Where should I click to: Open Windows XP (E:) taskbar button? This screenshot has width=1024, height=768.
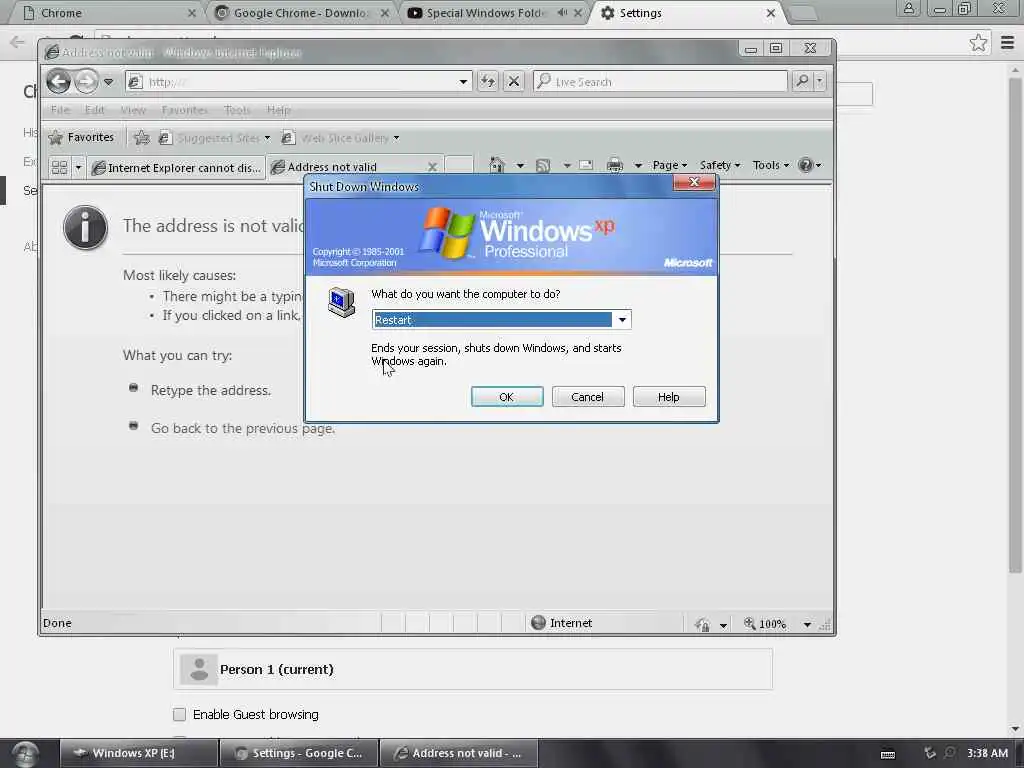[x=138, y=753]
